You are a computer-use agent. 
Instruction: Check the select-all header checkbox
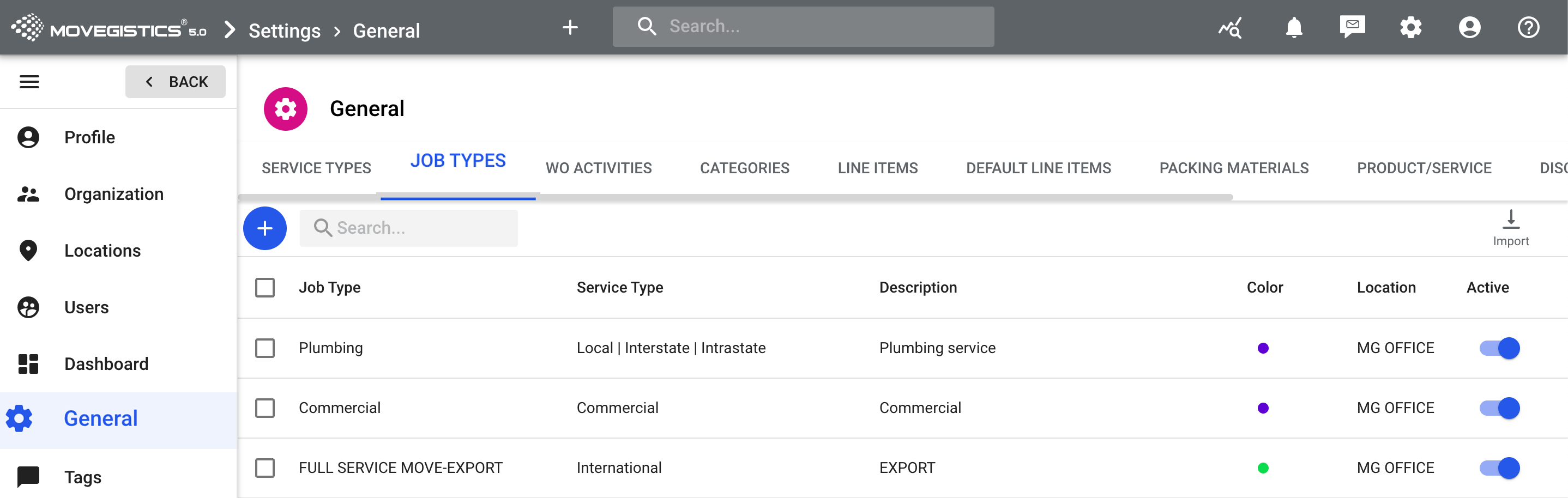coord(265,288)
